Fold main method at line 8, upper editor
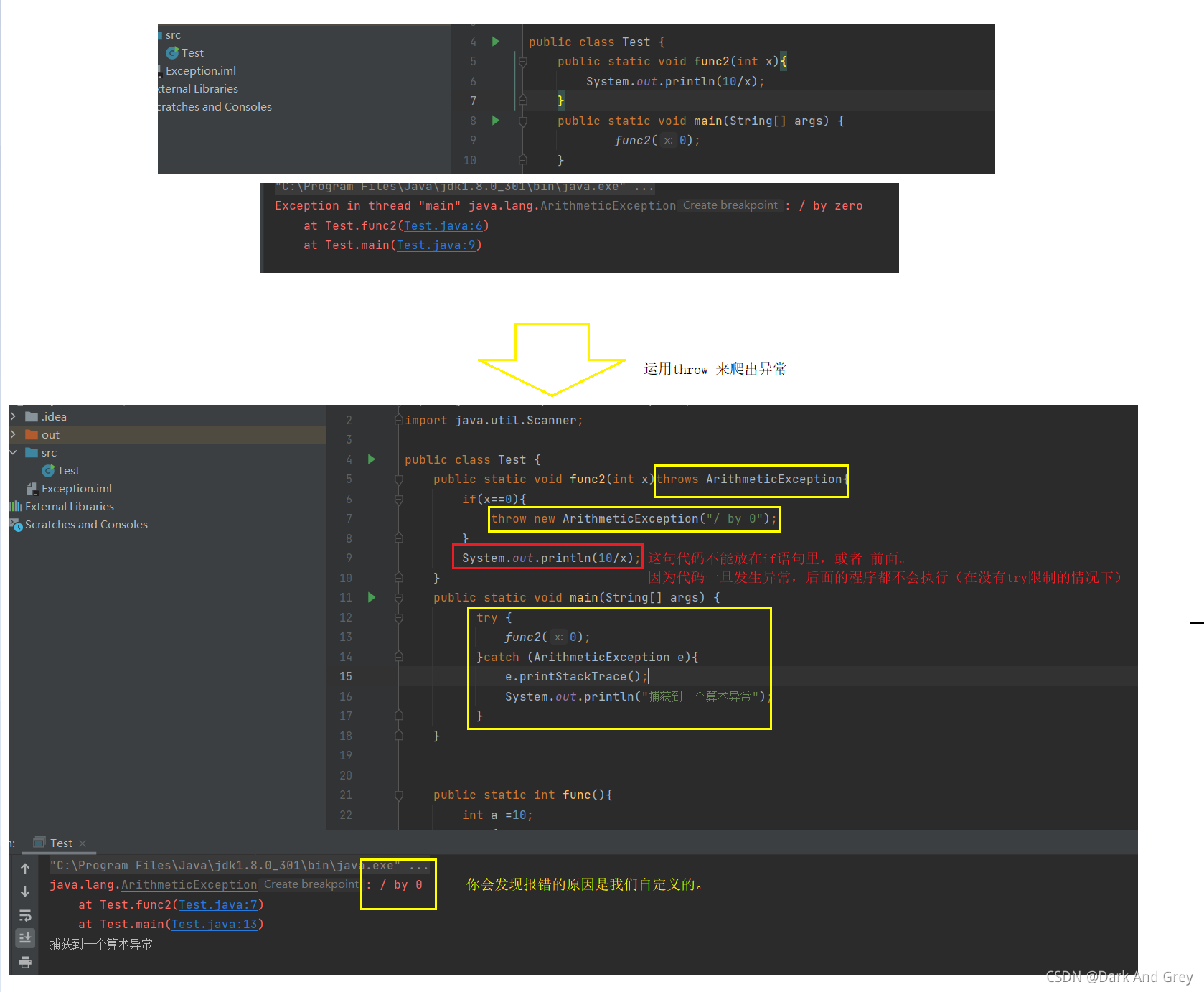Screen dimensions: 1204x992 coord(523,121)
